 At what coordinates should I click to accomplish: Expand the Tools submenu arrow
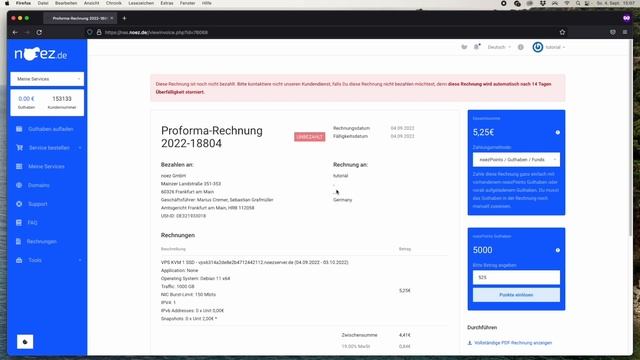pos(80,260)
